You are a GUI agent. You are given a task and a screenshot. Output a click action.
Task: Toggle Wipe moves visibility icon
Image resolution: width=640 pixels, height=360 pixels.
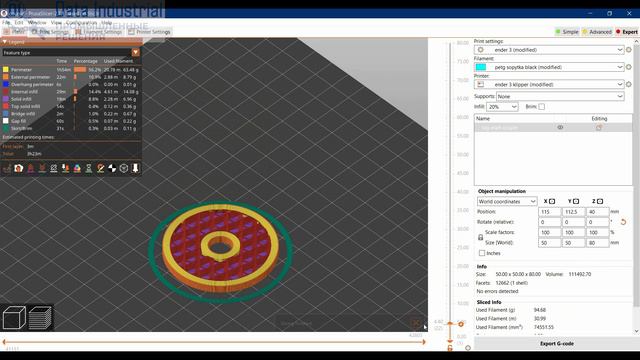click(19, 168)
